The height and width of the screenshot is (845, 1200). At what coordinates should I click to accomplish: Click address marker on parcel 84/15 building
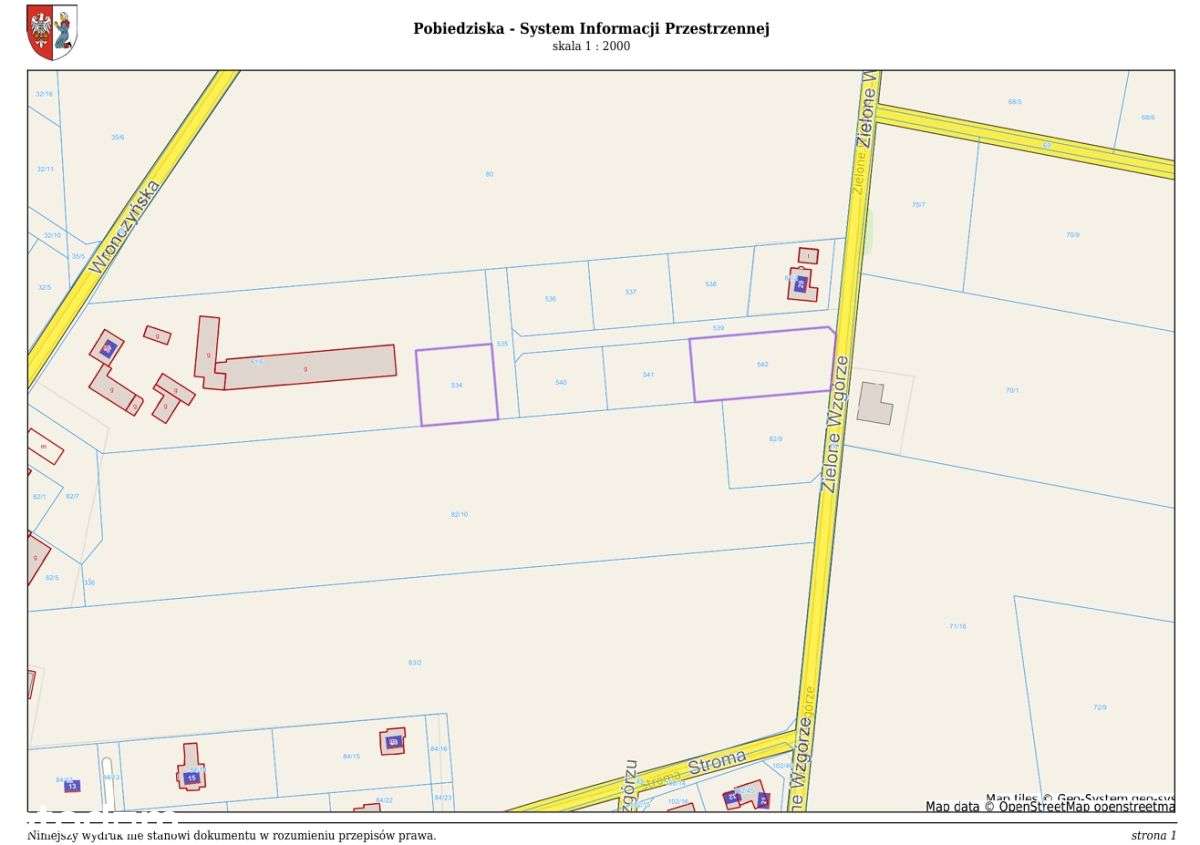[x=393, y=741]
